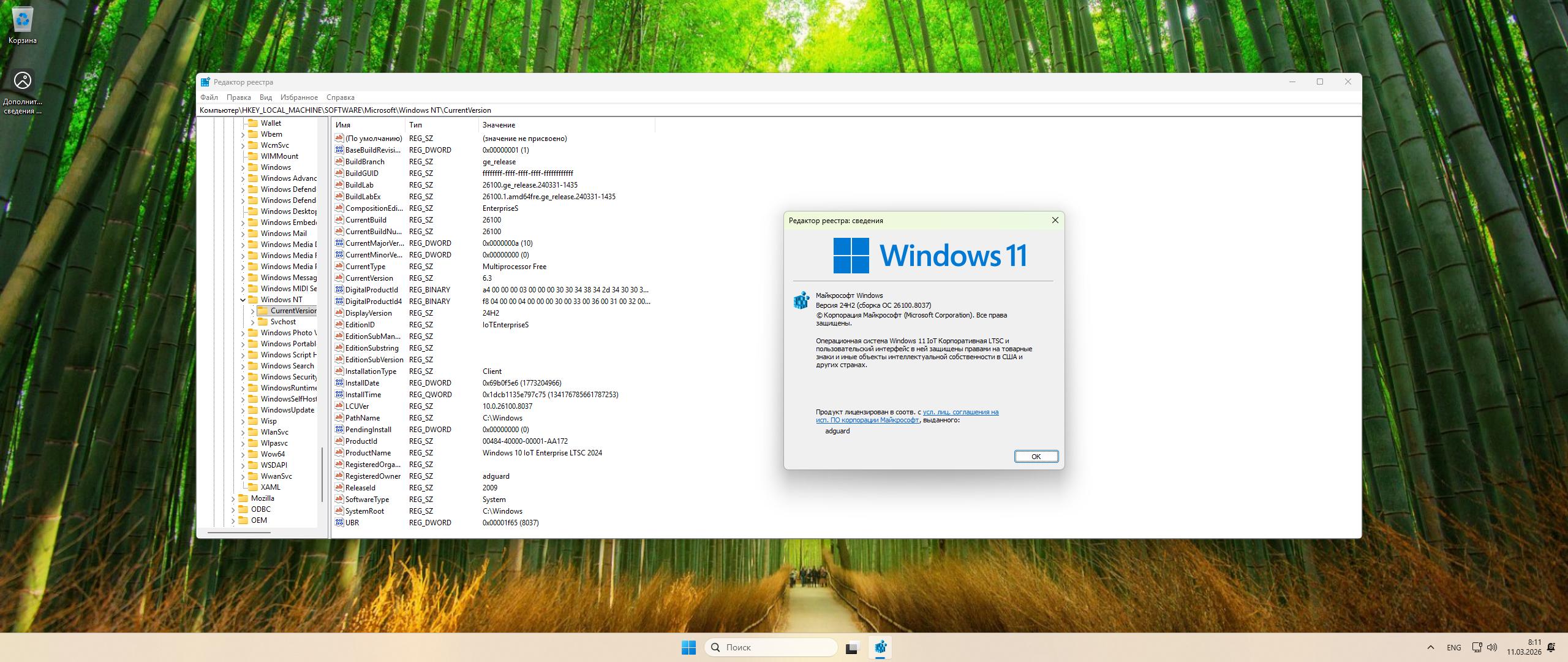
Task: Collapse the Windows NT tree node
Action: click(243, 300)
